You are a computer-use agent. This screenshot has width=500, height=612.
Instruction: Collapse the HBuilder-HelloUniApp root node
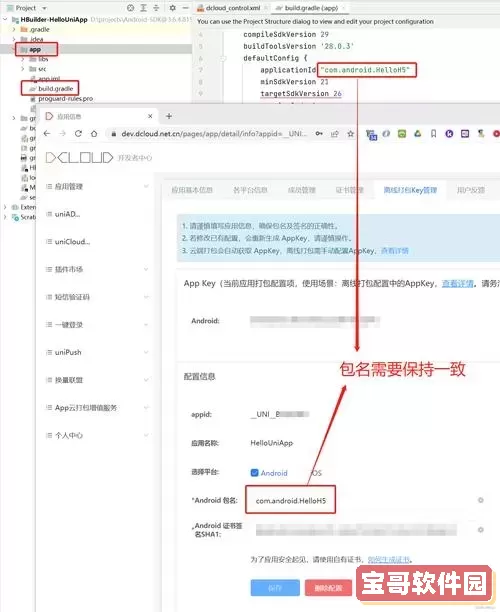pos(5,19)
